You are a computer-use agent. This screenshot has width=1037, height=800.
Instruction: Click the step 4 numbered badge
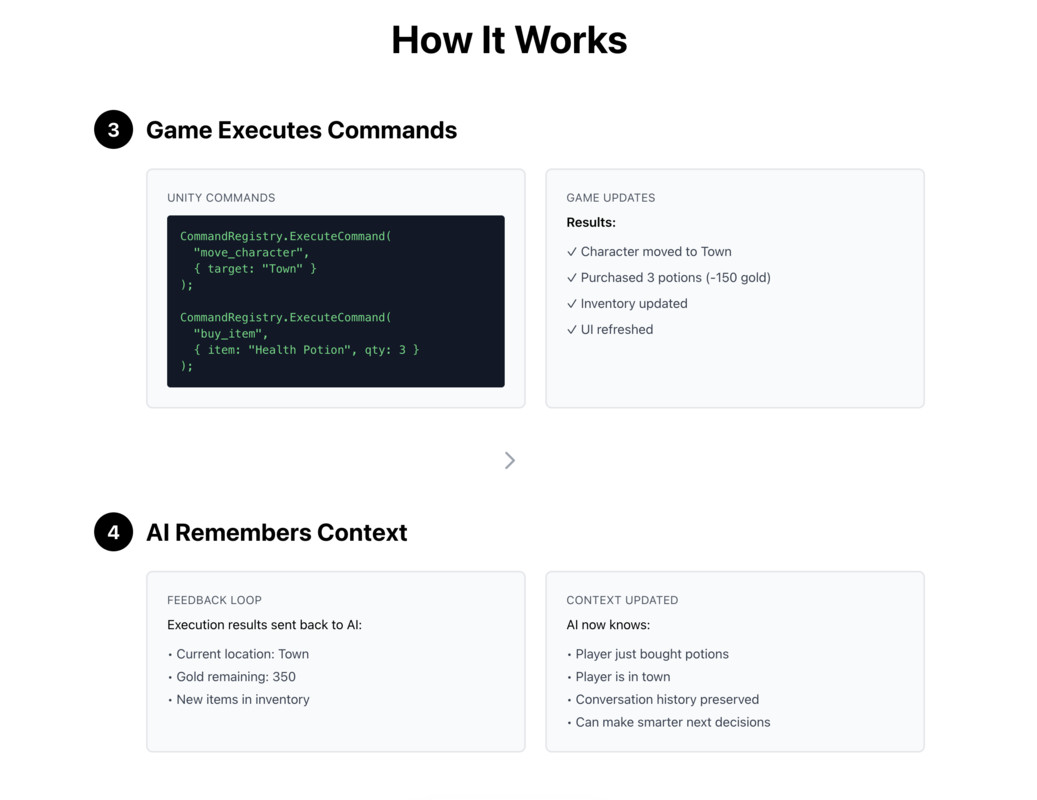click(x=113, y=532)
